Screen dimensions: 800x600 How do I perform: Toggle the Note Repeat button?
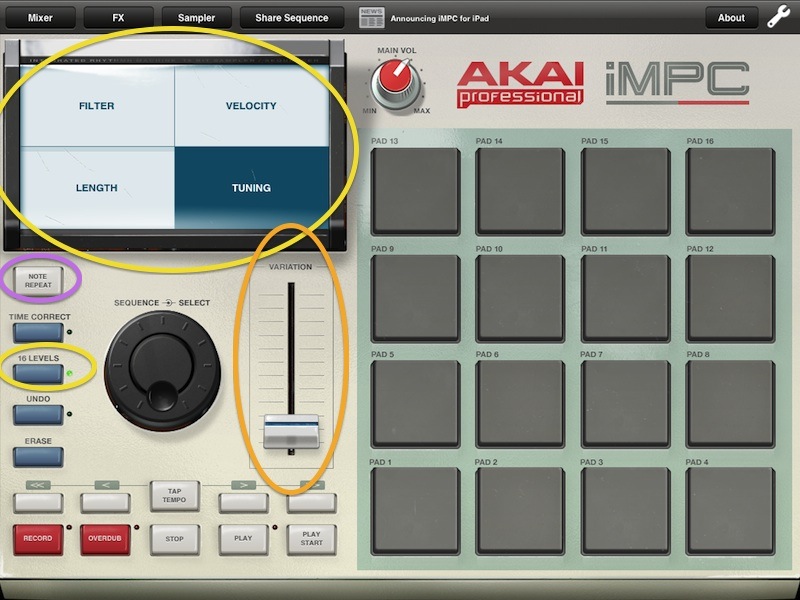pyautogui.click(x=38, y=281)
